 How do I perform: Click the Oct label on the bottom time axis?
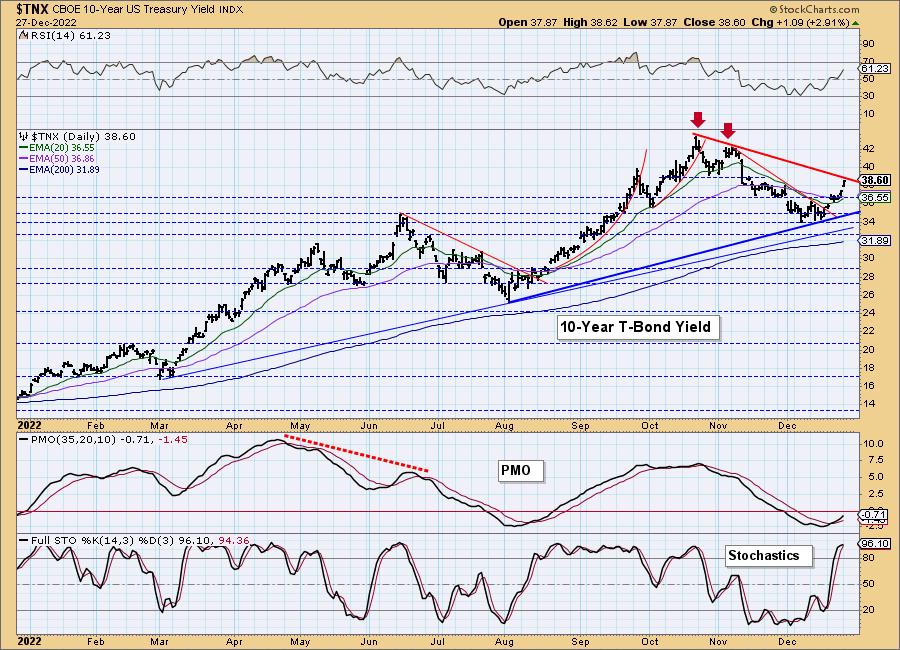[650, 641]
